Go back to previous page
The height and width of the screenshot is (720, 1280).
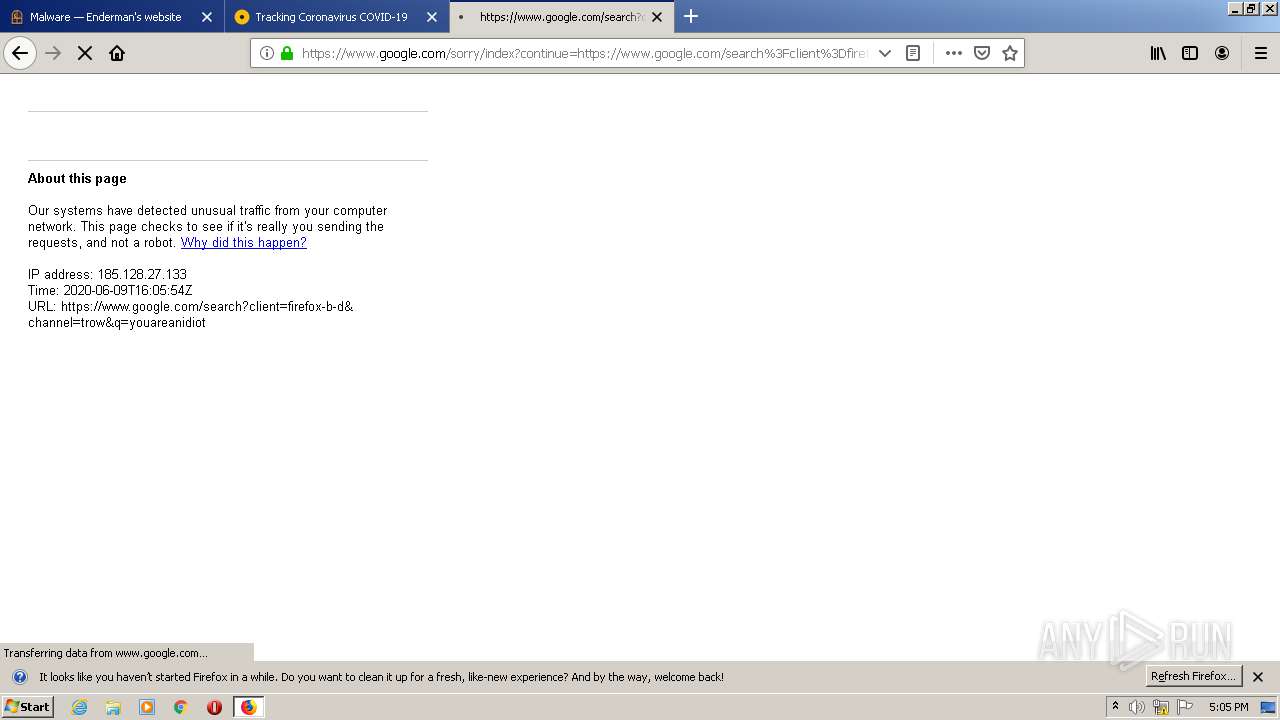coord(20,53)
